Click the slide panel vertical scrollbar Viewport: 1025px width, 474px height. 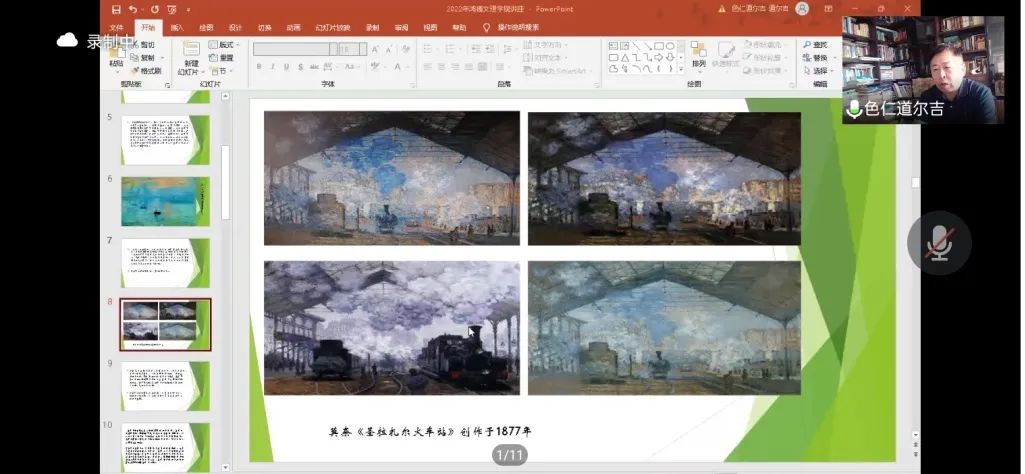point(225,180)
